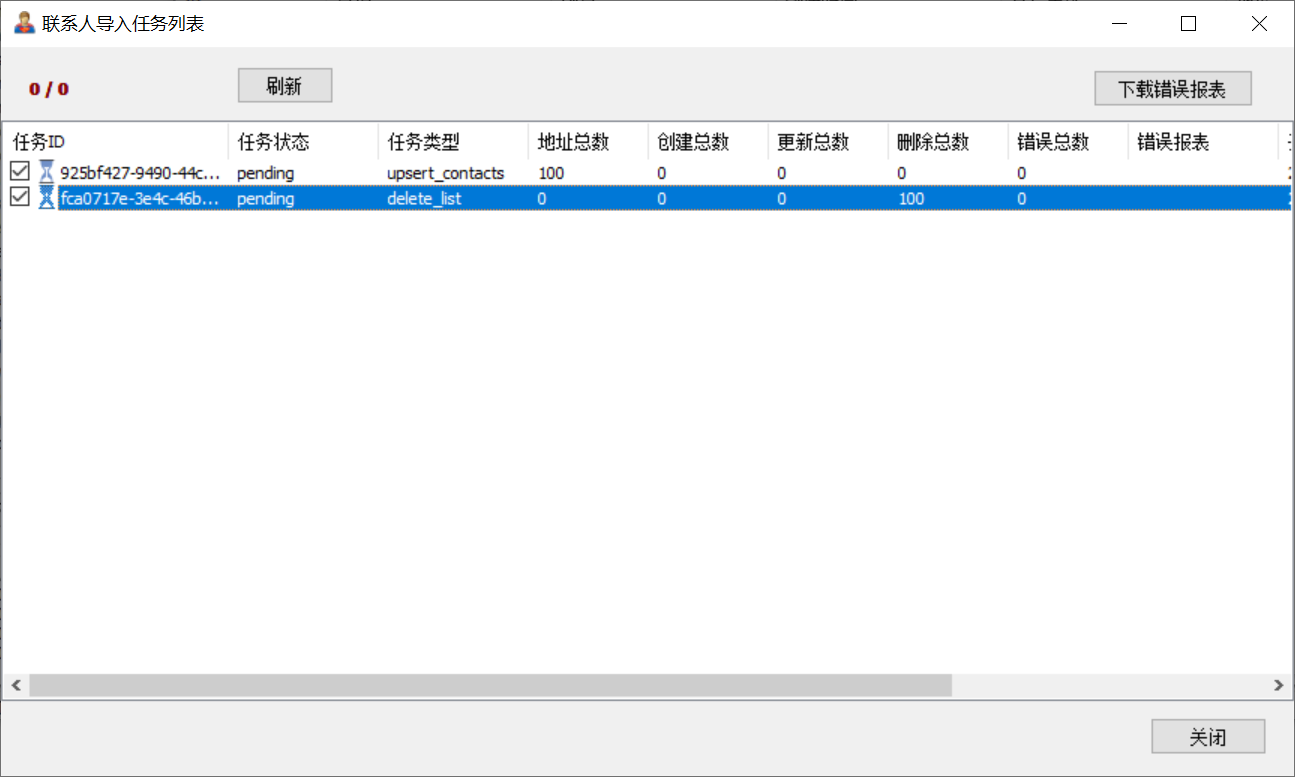This screenshot has width=1295, height=777.
Task: Click the left arrow of horizontal scrollbar
Action: click(15, 685)
